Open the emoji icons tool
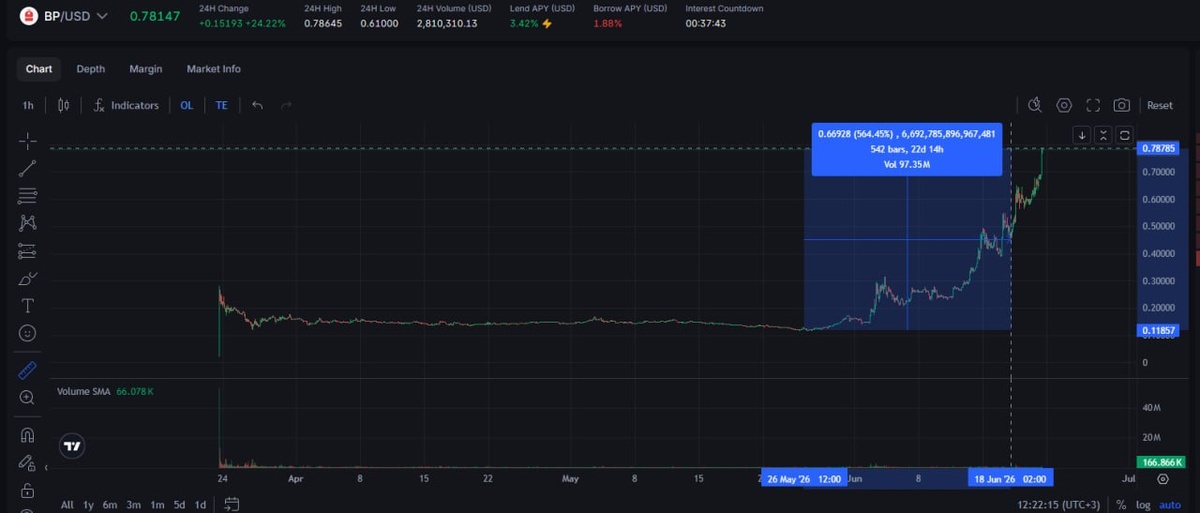The width and height of the screenshot is (1200, 513). (x=27, y=332)
